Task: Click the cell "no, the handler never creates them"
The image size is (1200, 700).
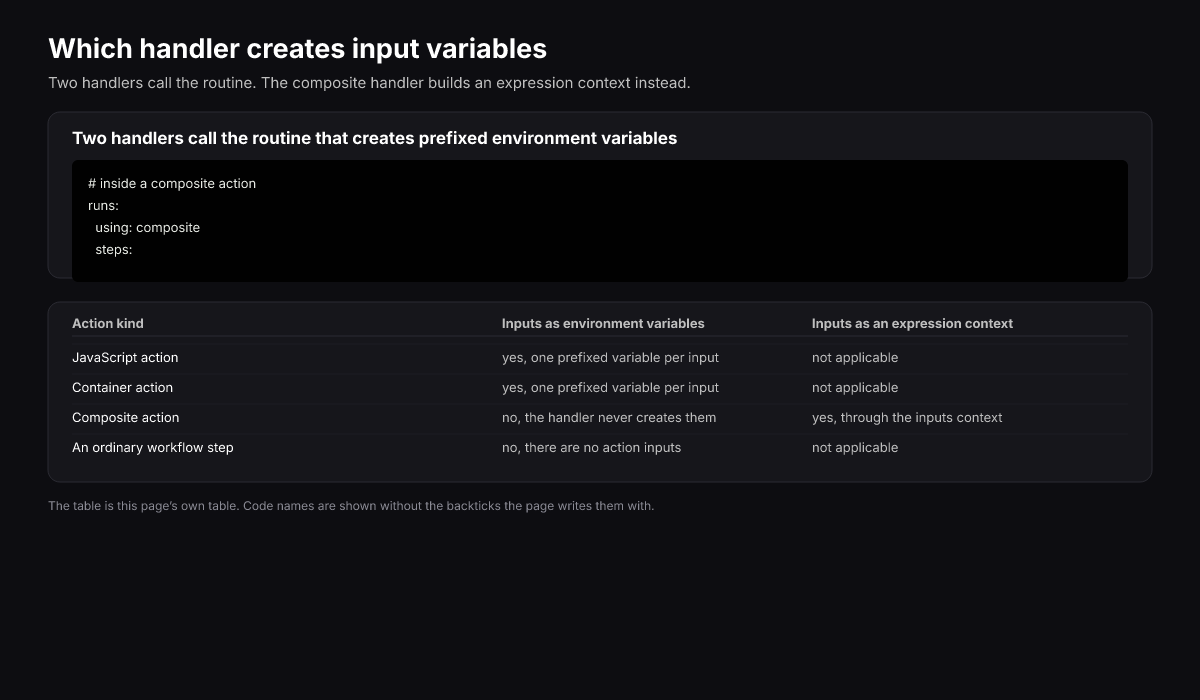Action: [x=609, y=417]
